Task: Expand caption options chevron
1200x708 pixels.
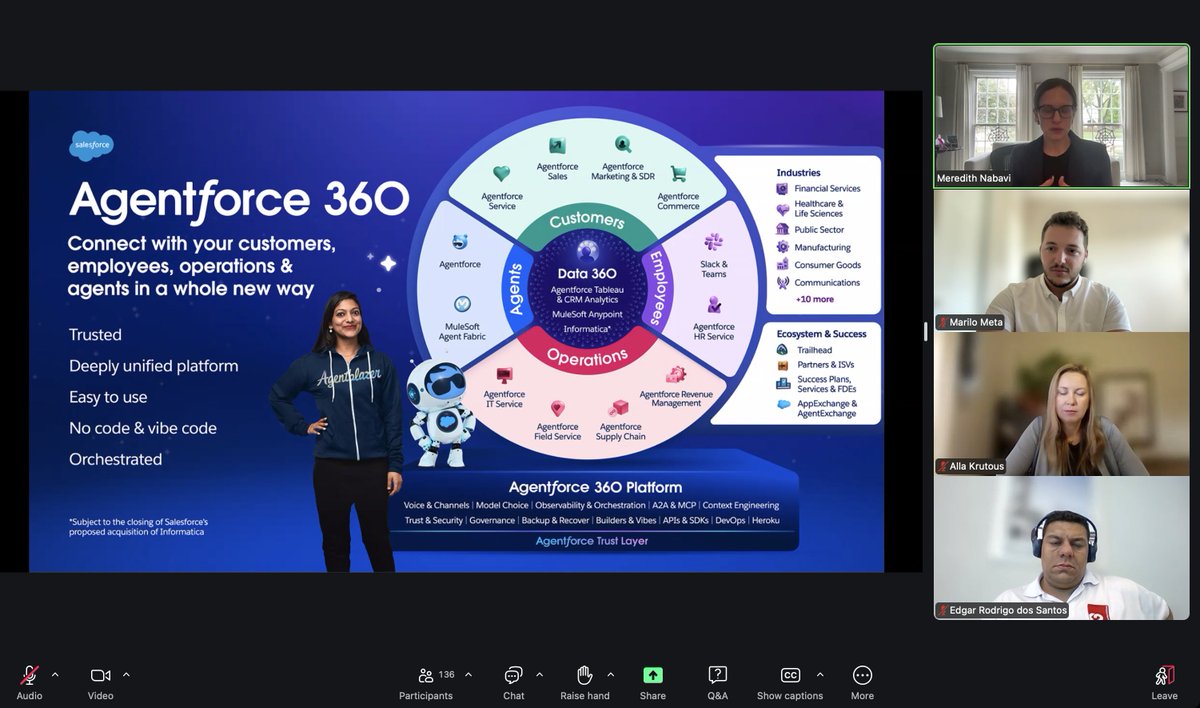Action: click(820, 674)
